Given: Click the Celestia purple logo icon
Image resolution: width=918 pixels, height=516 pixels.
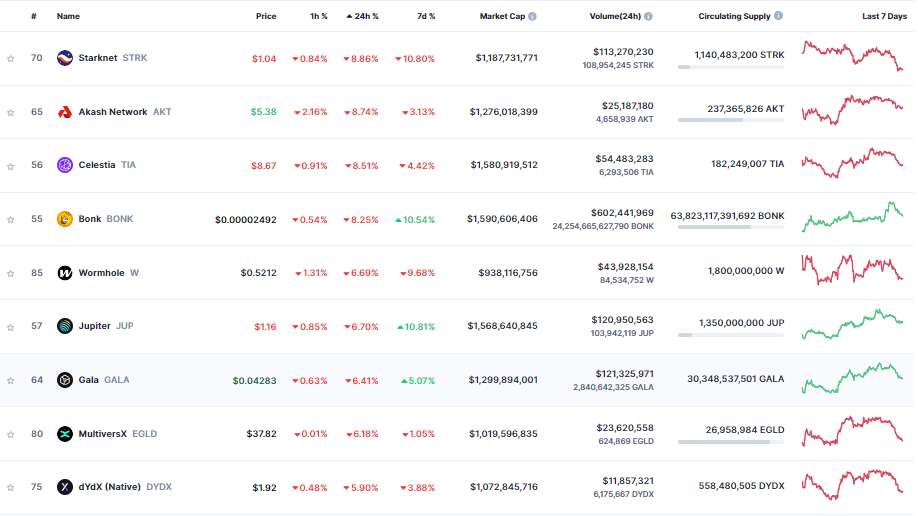Looking at the screenshot, I should pyautogui.click(x=64, y=165).
